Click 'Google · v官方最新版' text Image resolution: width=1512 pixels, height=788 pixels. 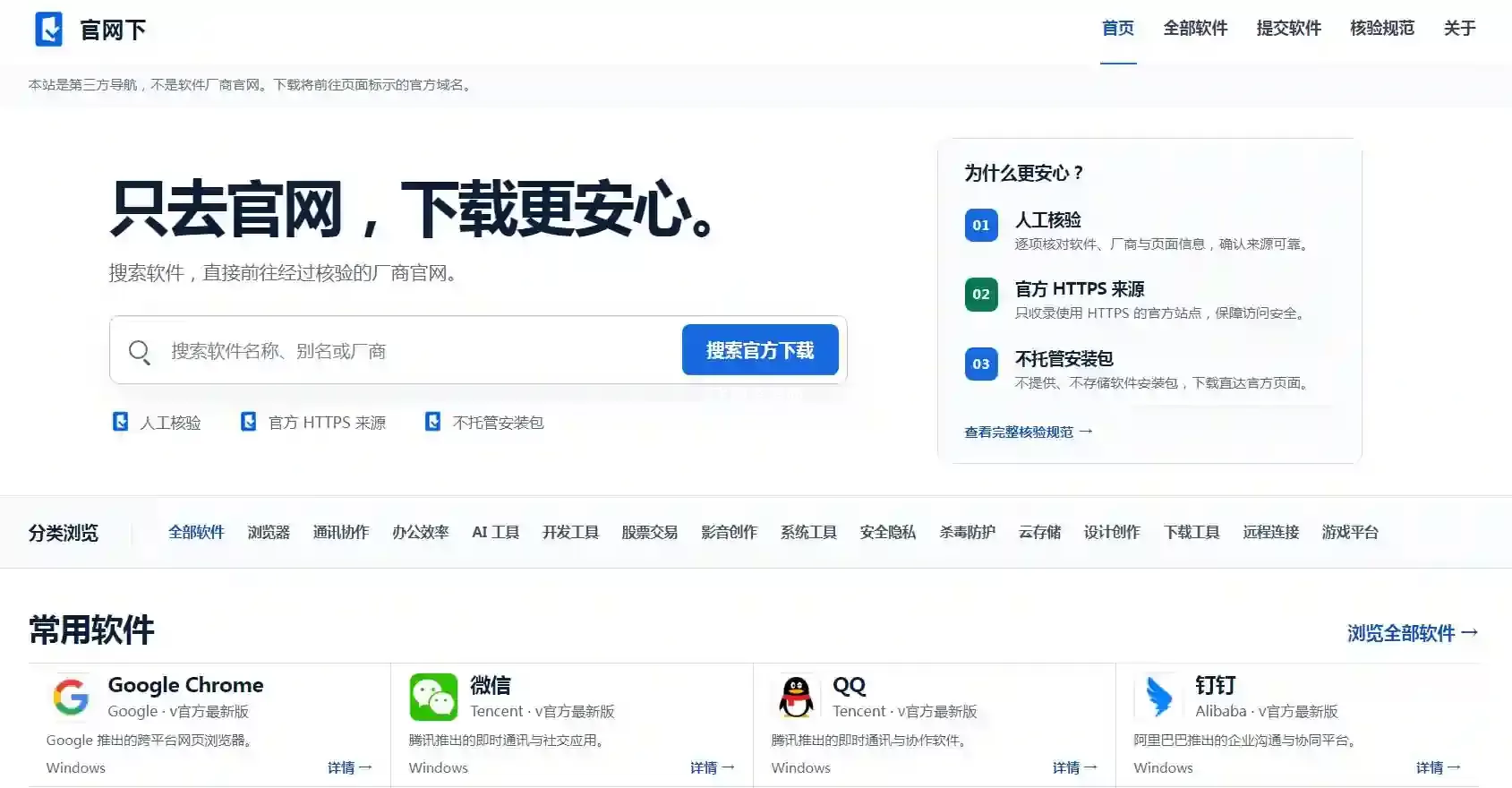pyautogui.click(x=178, y=711)
